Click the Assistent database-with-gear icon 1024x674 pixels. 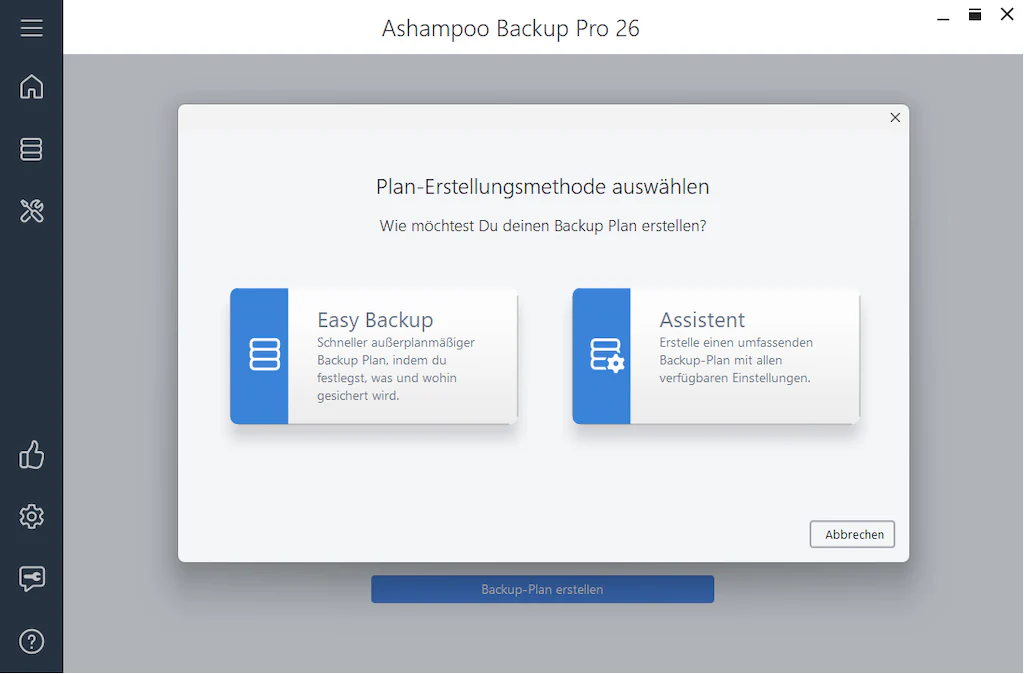point(607,355)
